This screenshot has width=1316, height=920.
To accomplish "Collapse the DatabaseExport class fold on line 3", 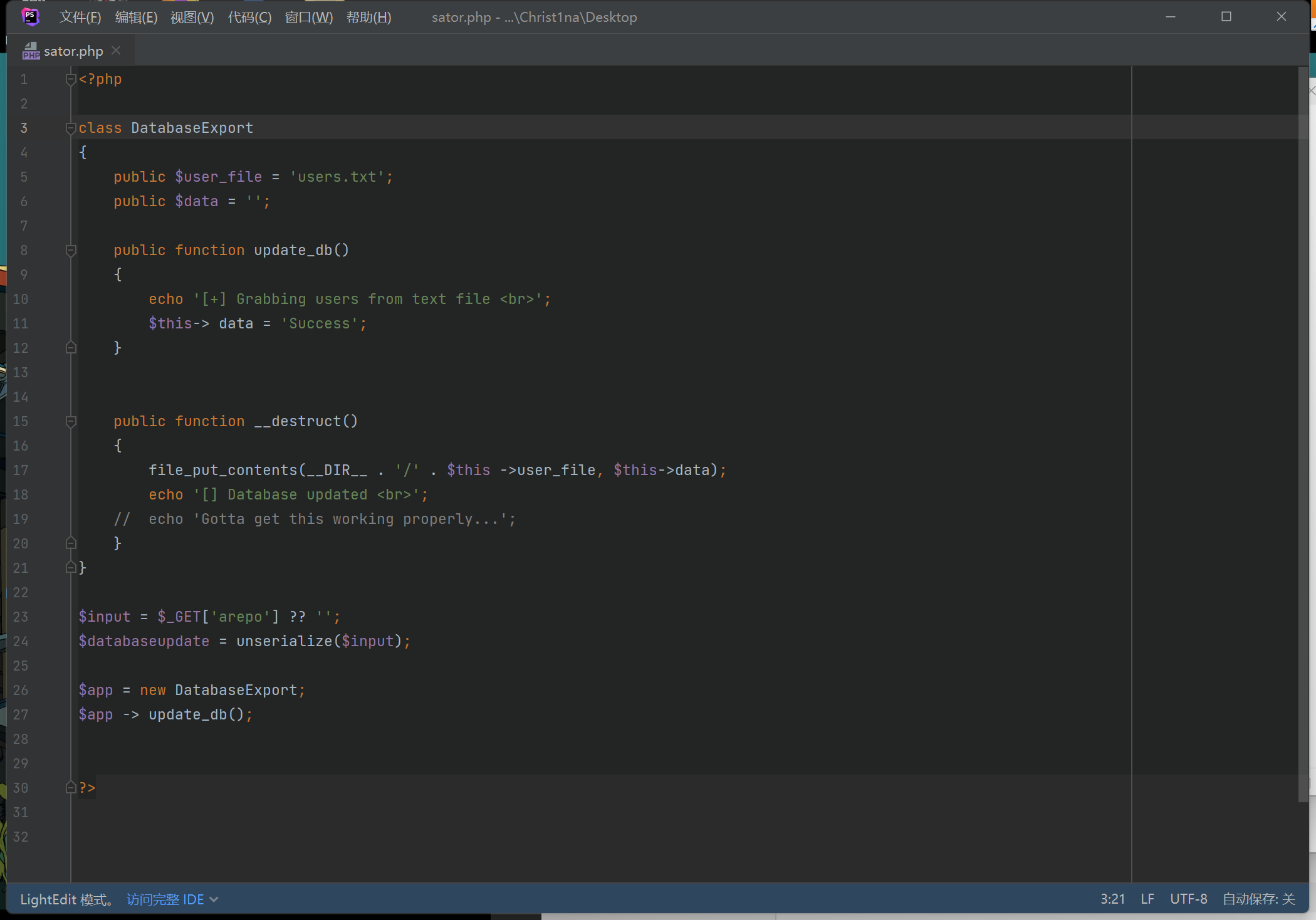I will pos(71,128).
